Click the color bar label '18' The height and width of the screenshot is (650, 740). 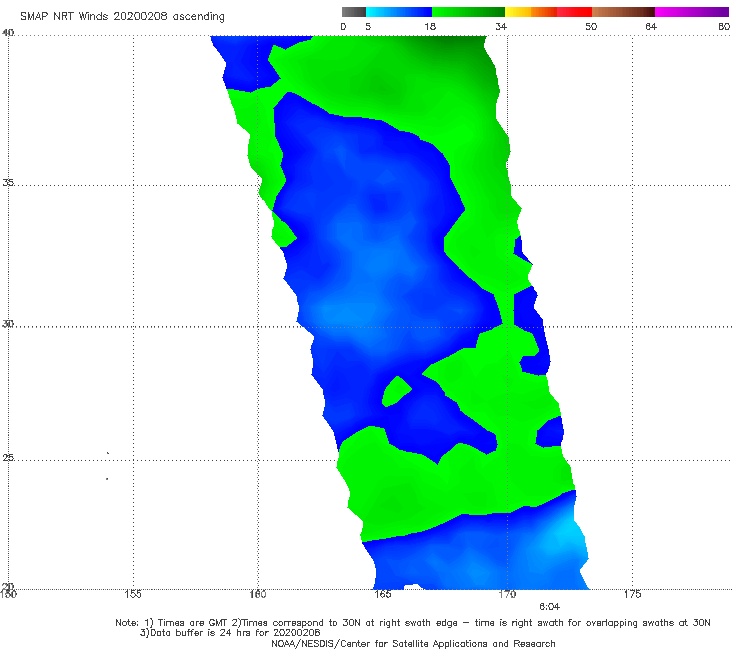pos(430,27)
